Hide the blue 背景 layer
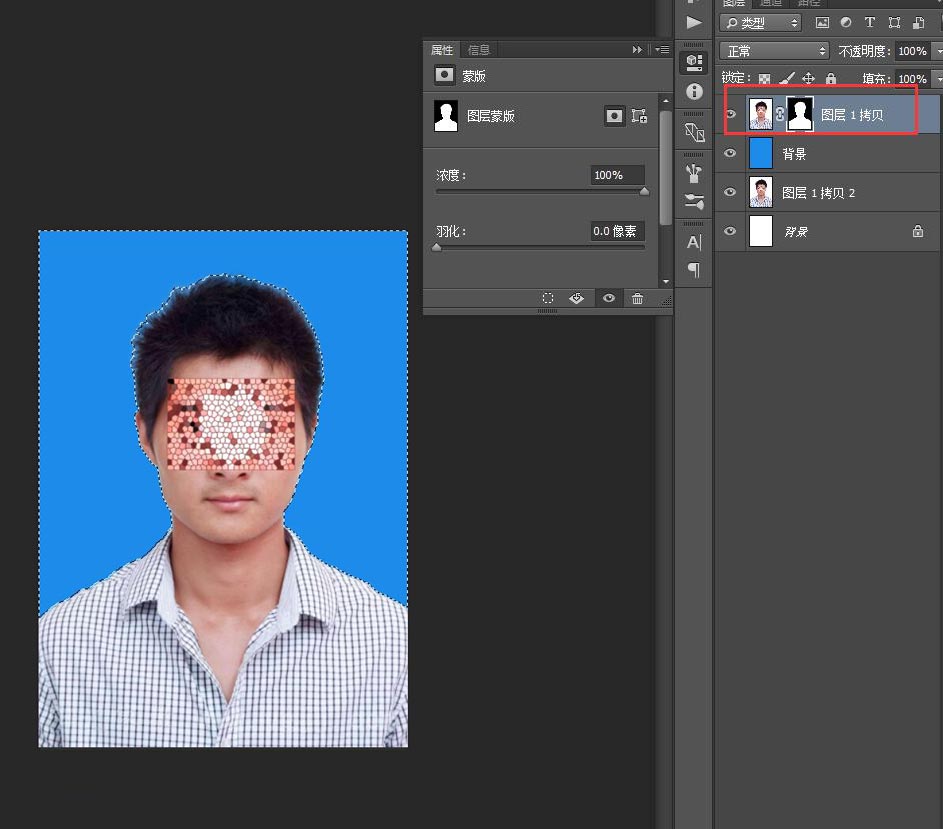This screenshot has height=829, width=943. [730, 154]
